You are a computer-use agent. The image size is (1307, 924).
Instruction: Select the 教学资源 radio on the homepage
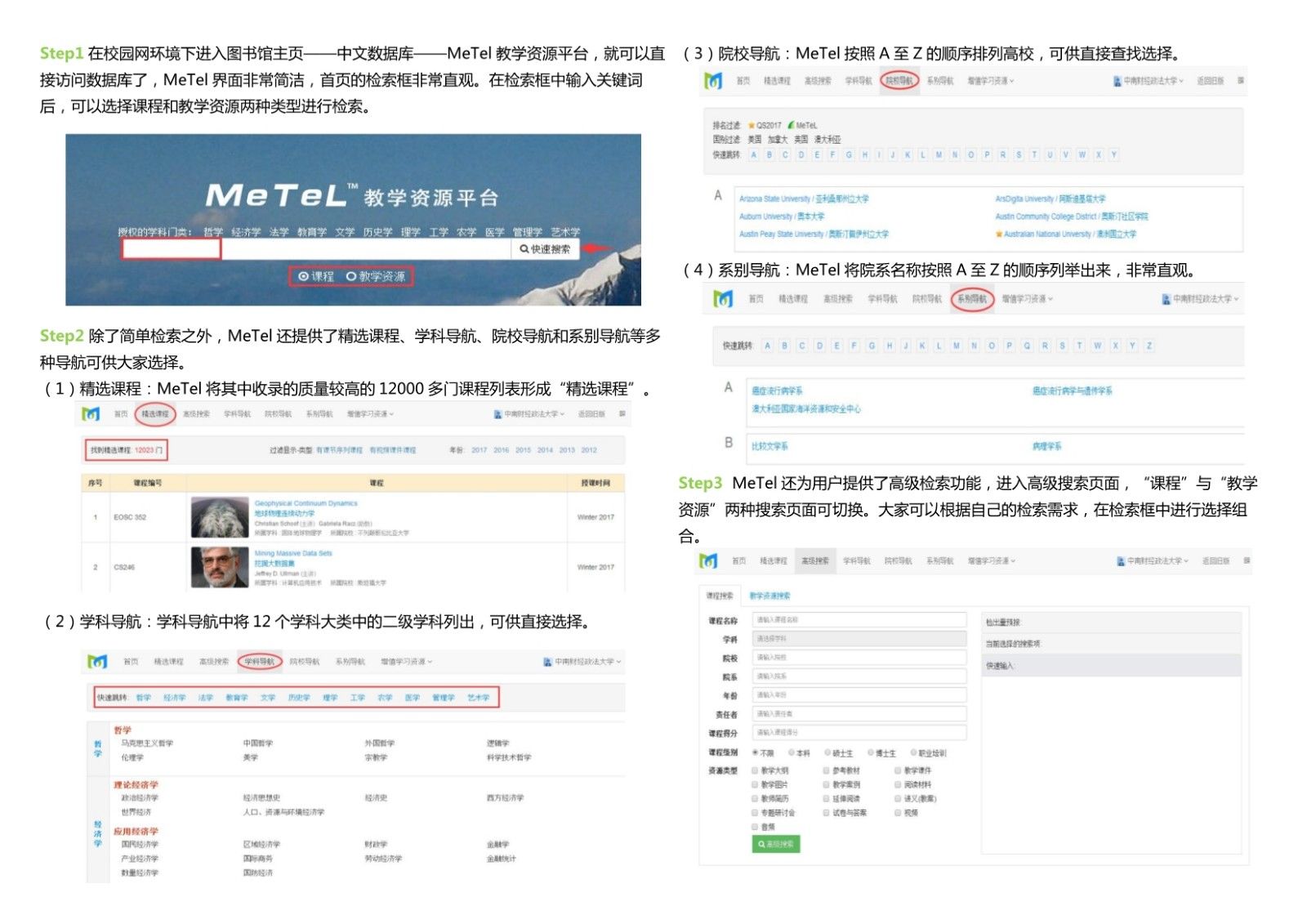pos(351,277)
